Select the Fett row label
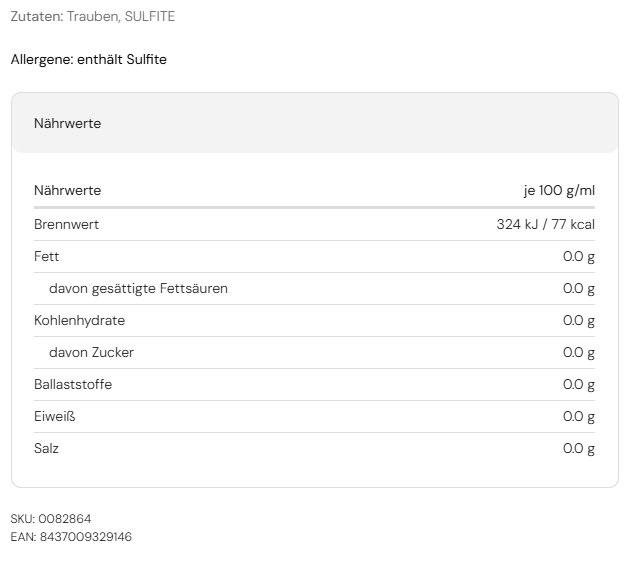The width and height of the screenshot is (640, 563). pyautogui.click(x=46, y=257)
